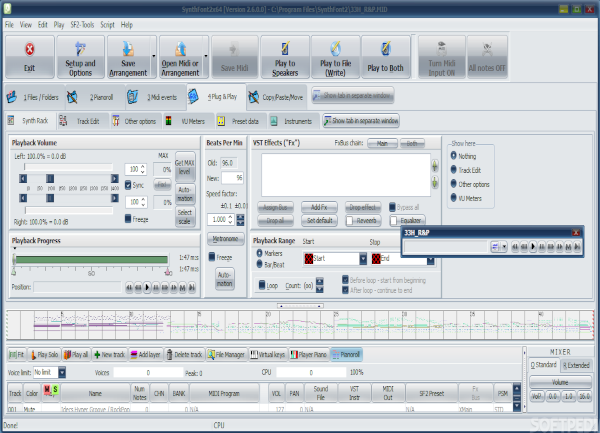Viewport: 600px width, 433px height.
Task: Switch to the 3 Midi events tab
Action: coord(155,97)
